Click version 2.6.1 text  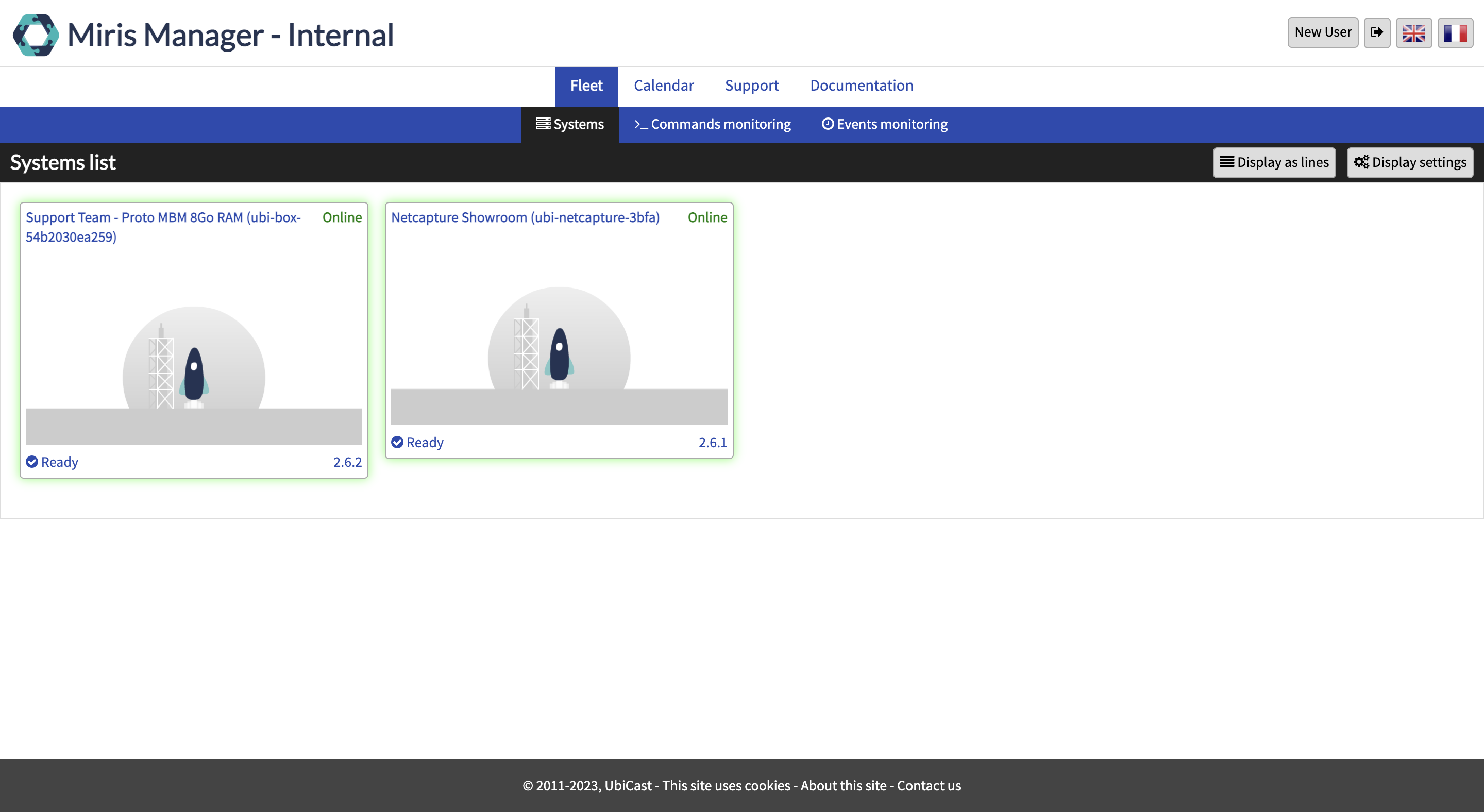click(x=713, y=443)
